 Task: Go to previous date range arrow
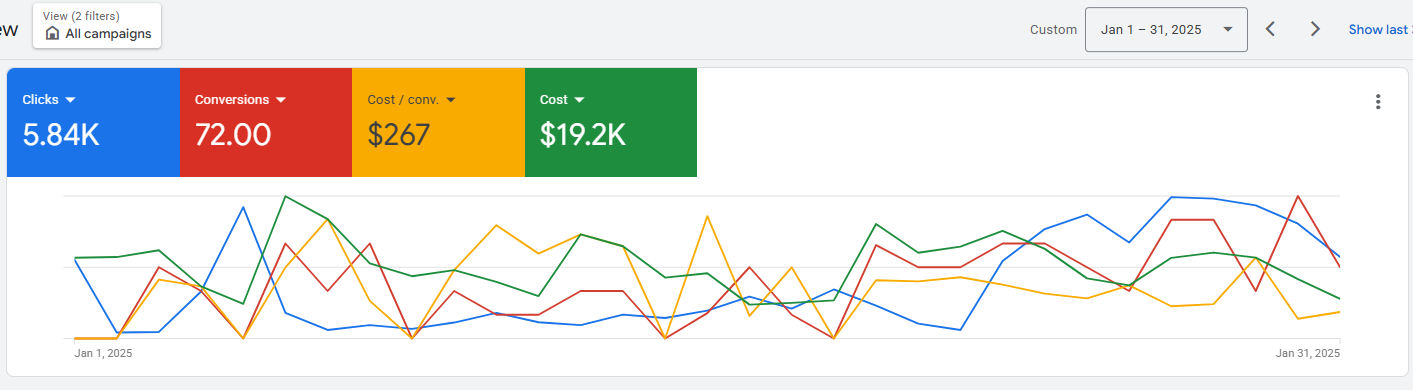click(x=1270, y=29)
